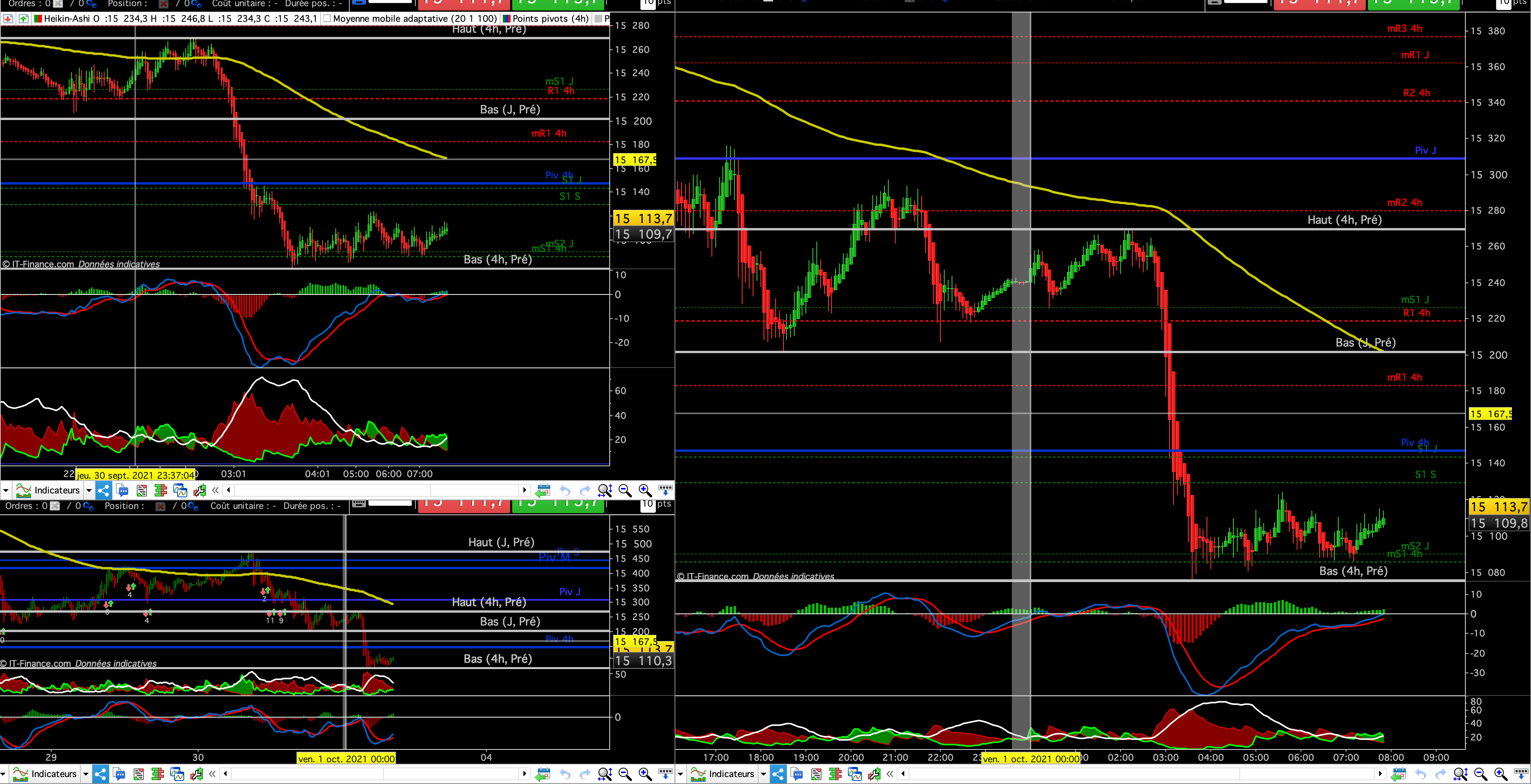
Task: Toggle the Points pivots (4h) indicator box
Action: pyautogui.click(x=506, y=18)
